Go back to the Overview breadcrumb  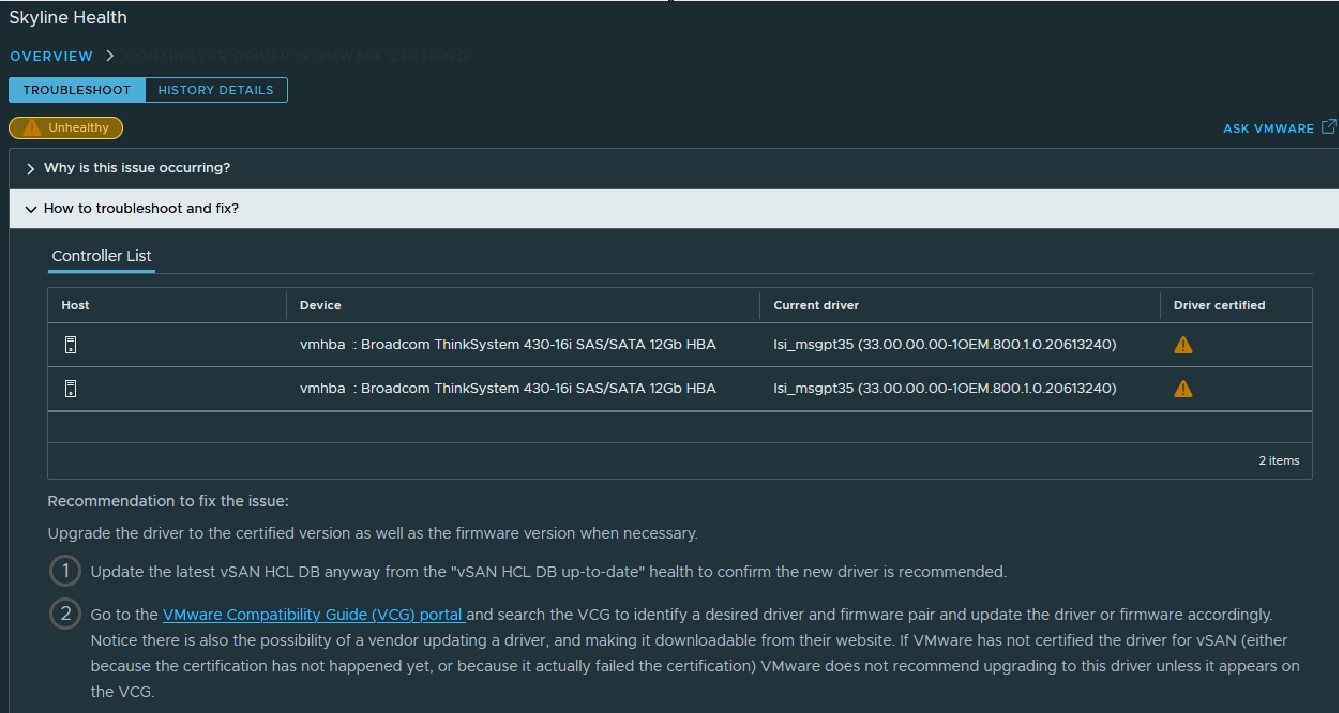51,56
